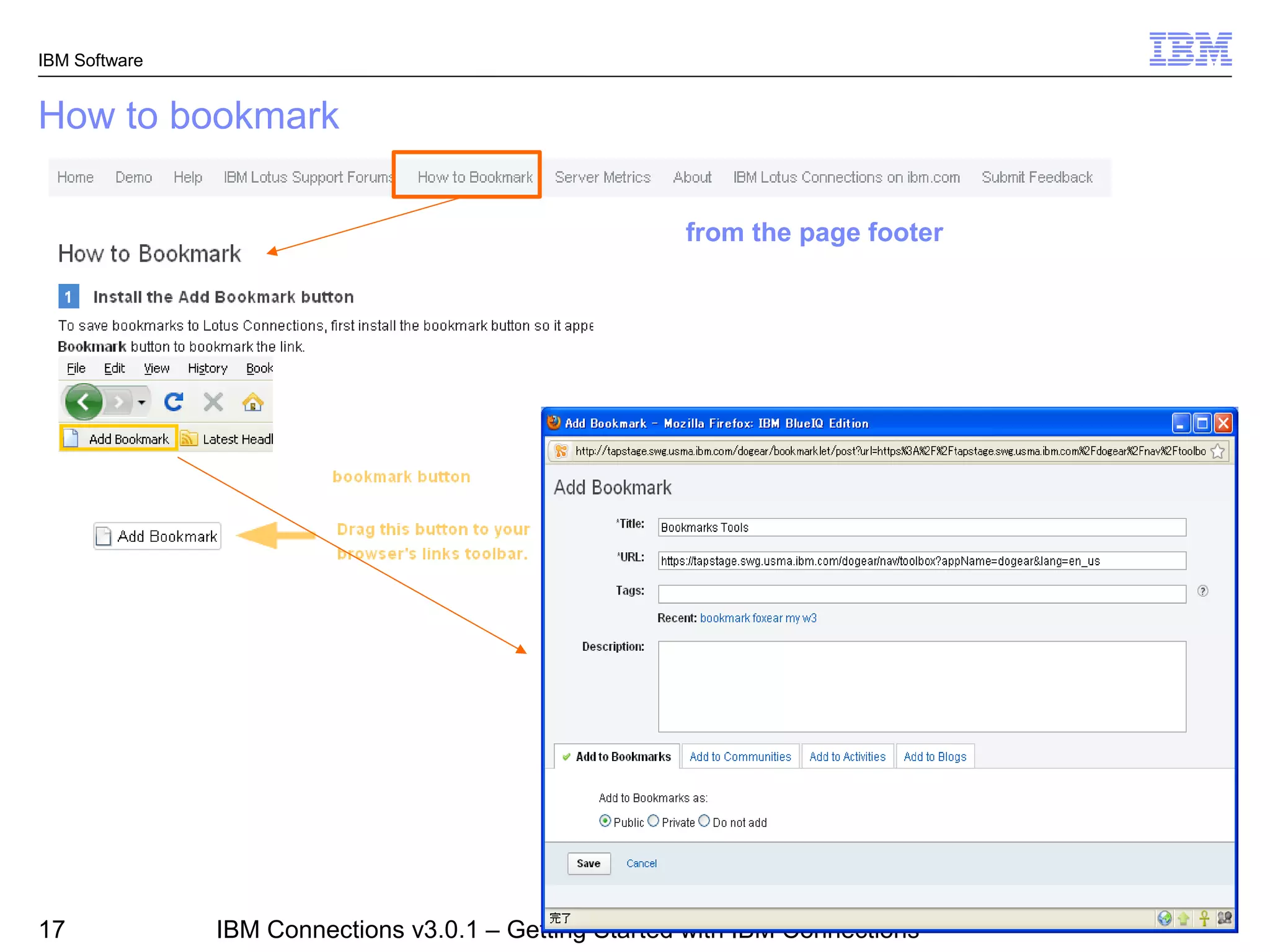Screen dimensions: 1270x952
Task: Select the Public radio button
Action: click(x=605, y=821)
